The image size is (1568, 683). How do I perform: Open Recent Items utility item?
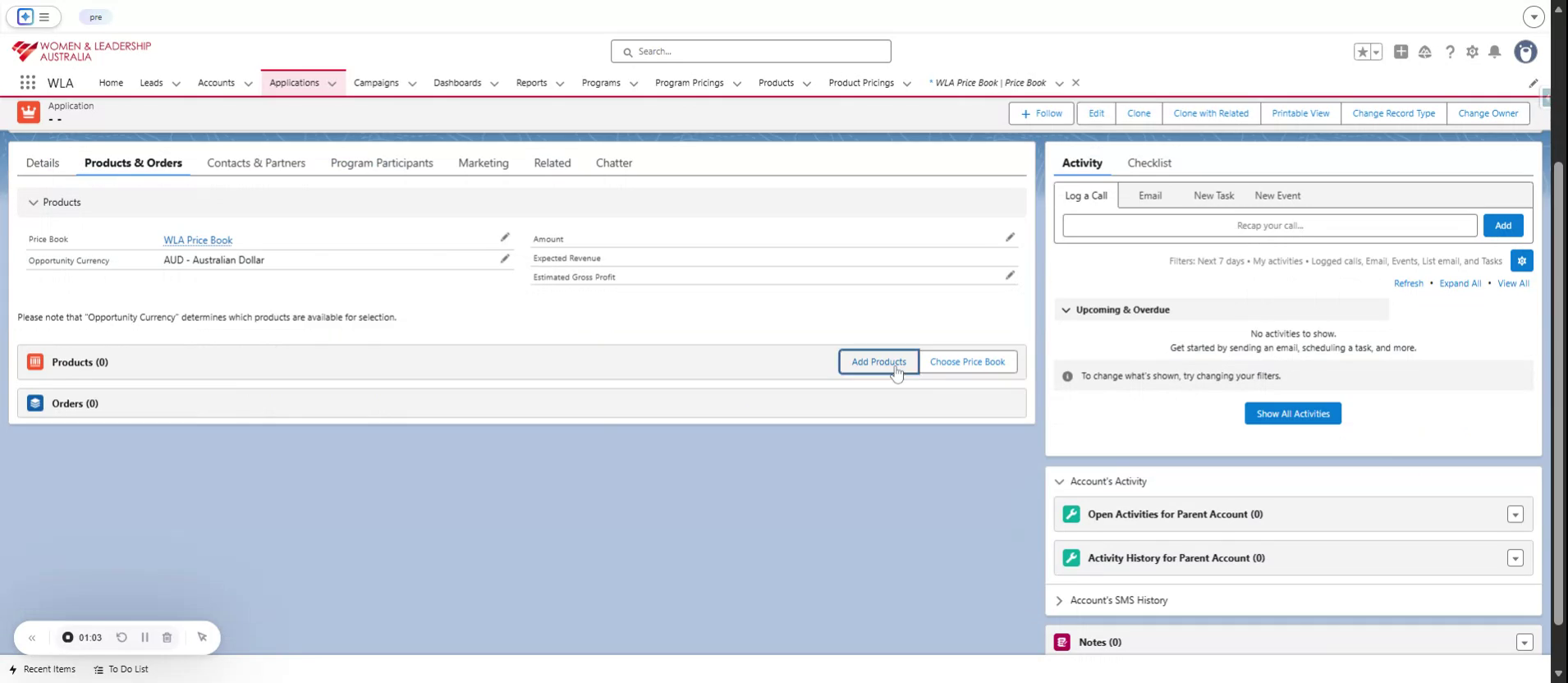tap(43, 670)
